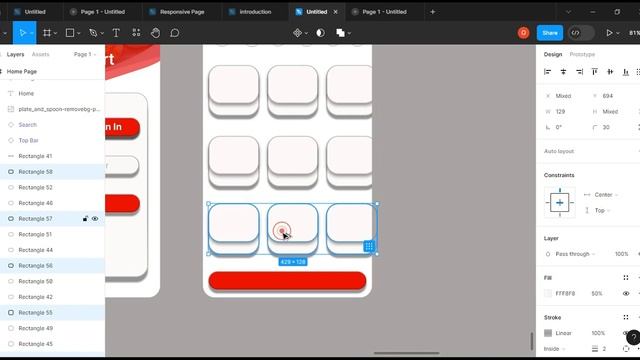Click the Present play button

609,33
